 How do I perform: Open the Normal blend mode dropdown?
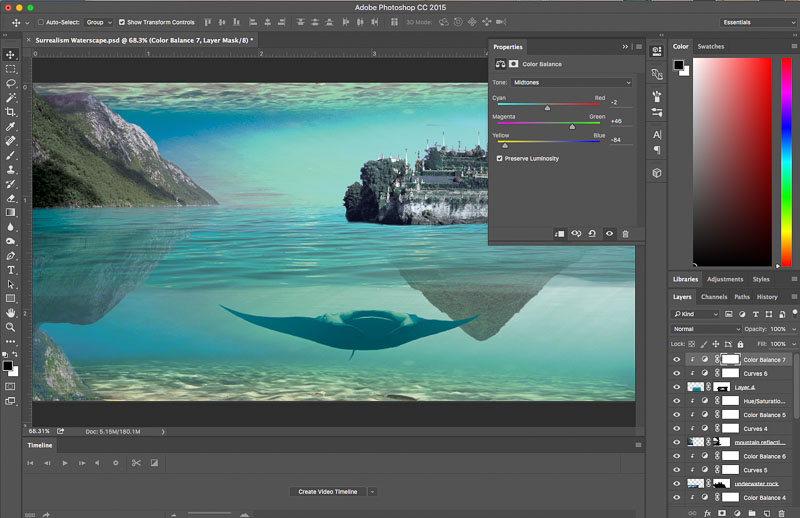[706, 329]
